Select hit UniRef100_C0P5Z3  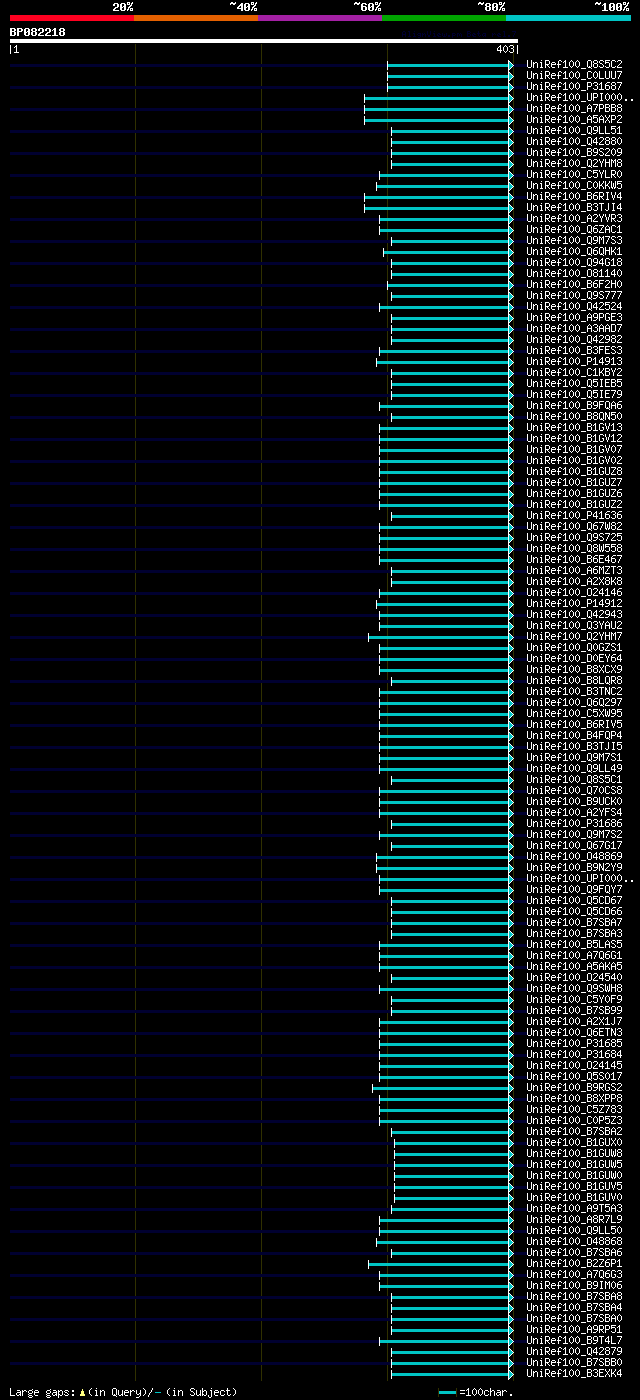click(x=574, y=1120)
